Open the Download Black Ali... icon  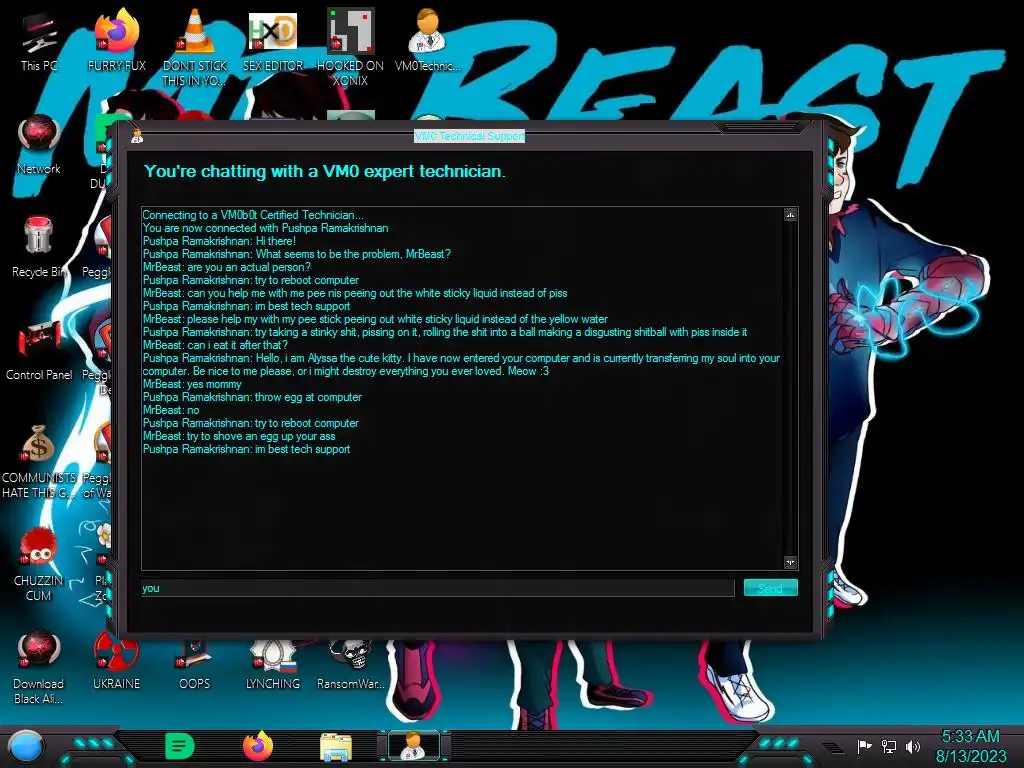39,667
